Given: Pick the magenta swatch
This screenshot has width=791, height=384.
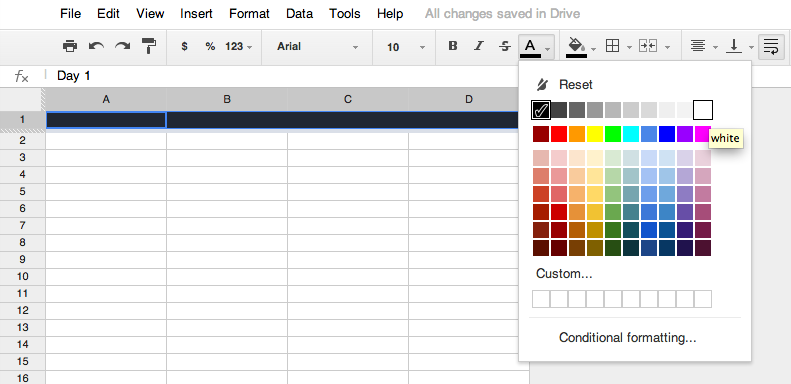Looking at the screenshot, I should click(703, 134).
